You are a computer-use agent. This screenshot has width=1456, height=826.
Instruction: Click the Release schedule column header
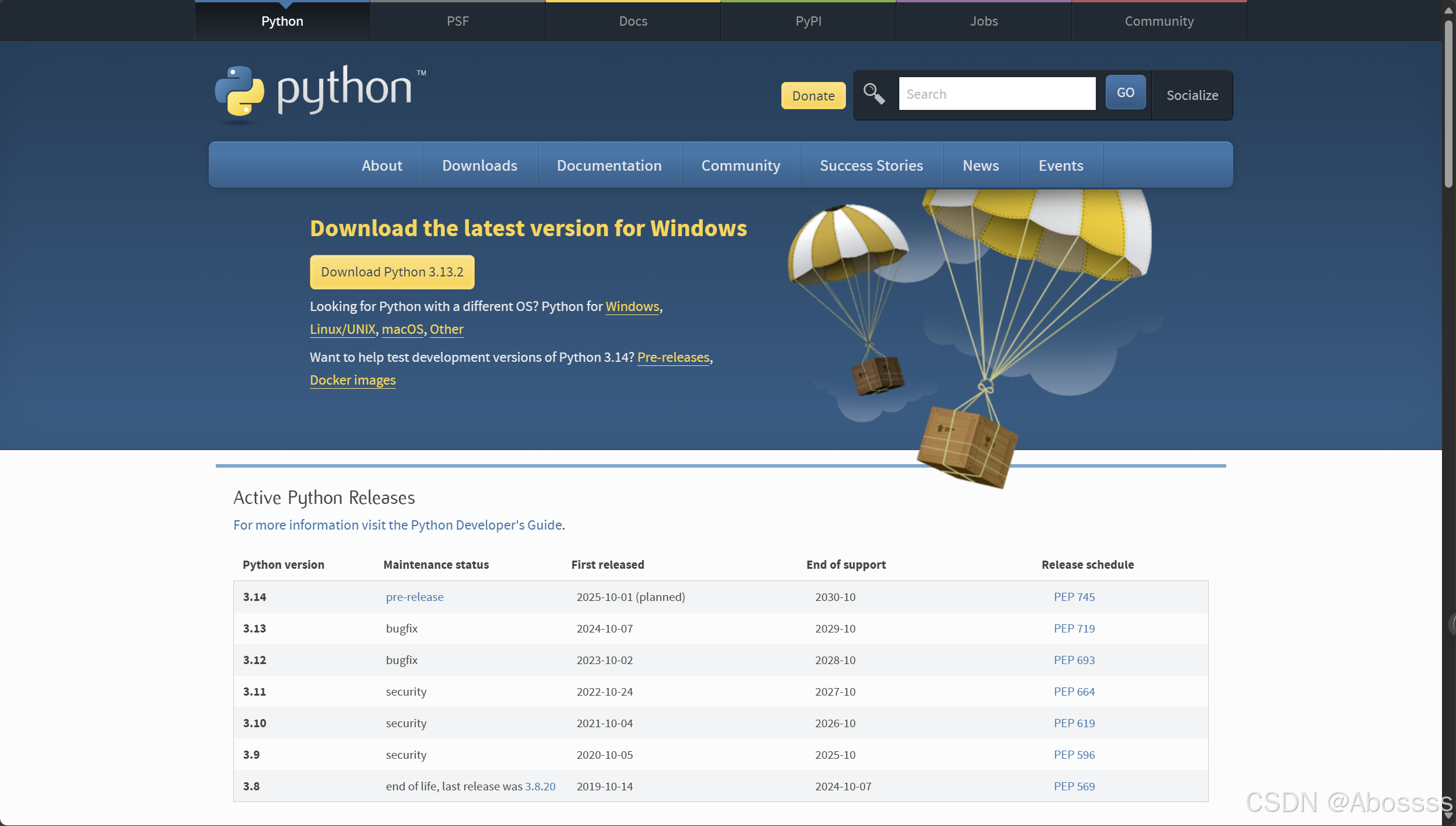pos(1088,565)
